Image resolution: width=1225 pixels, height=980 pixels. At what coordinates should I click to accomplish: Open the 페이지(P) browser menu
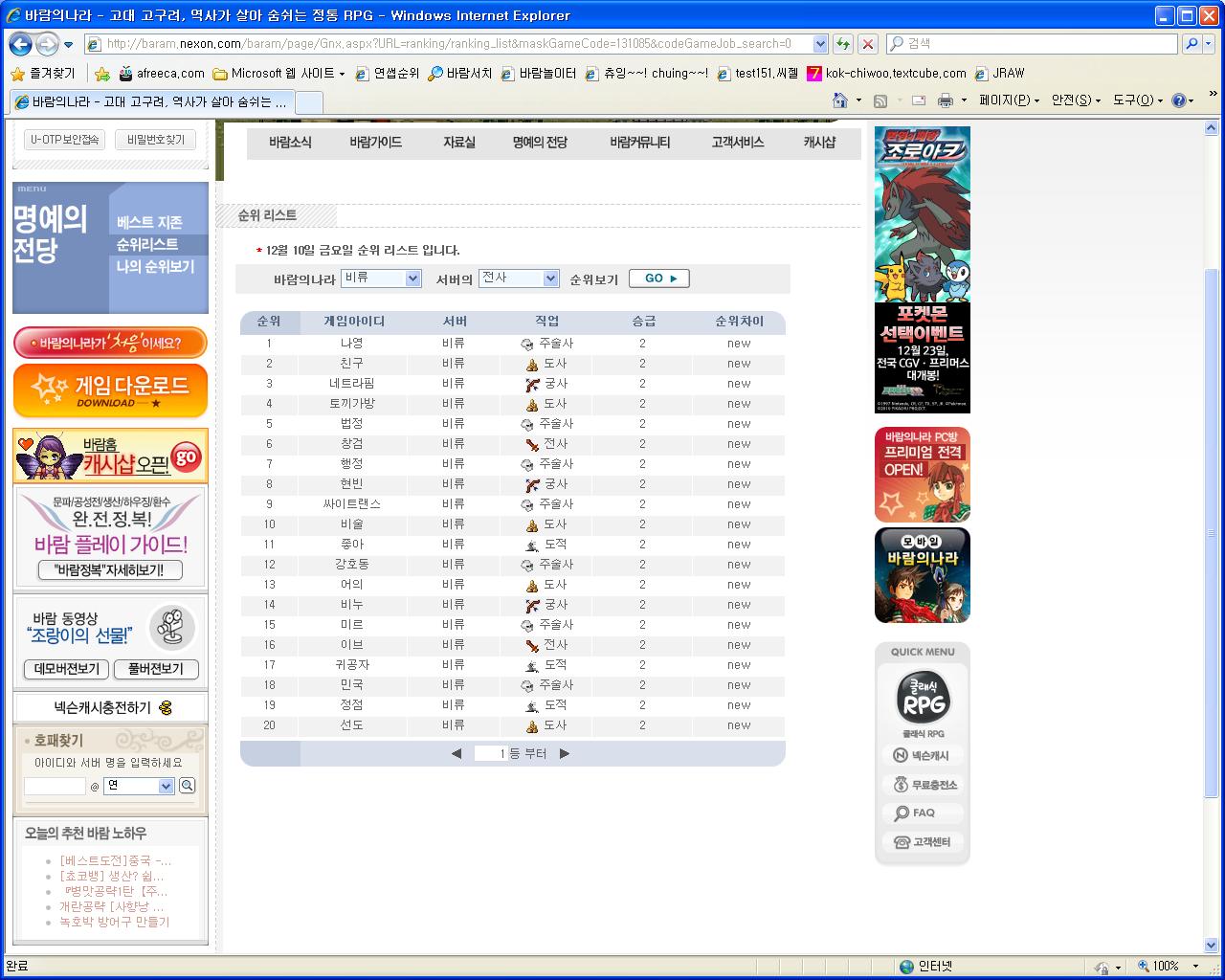pyautogui.click(x=1002, y=100)
